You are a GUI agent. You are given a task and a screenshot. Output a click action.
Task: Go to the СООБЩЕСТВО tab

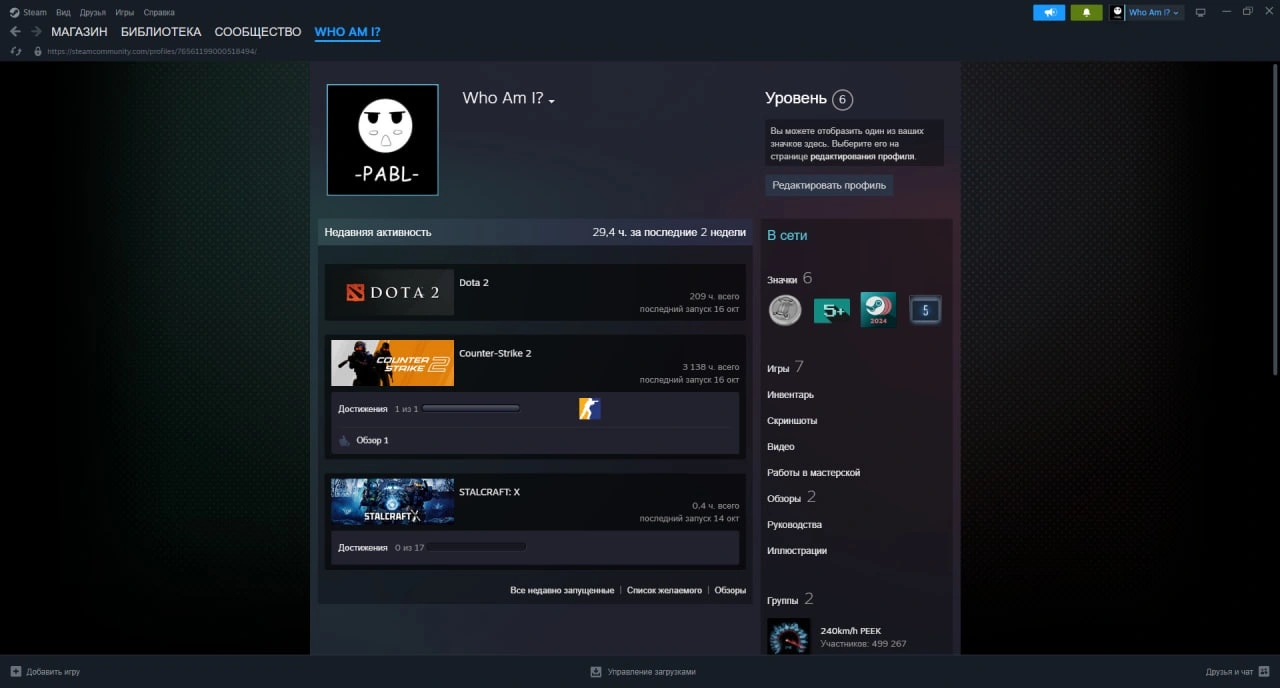(x=258, y=32)
